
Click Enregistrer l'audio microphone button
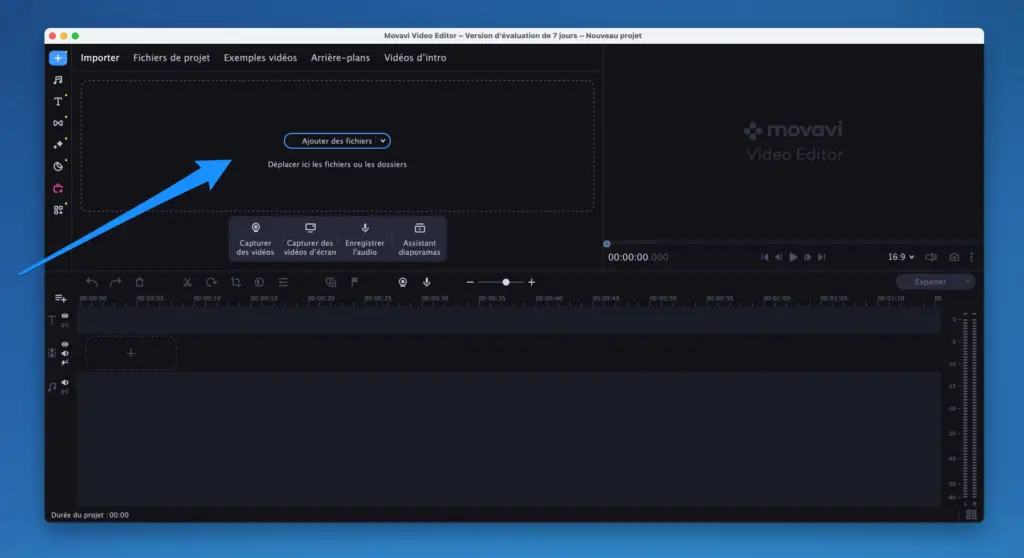[x=365, y=239]
